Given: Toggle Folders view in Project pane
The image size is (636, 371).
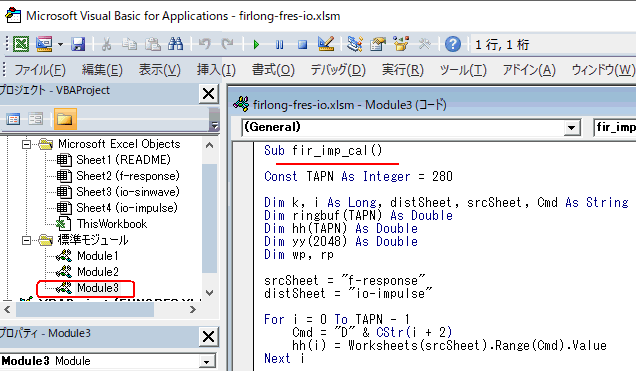Looking at the screenshot, I should click(x=65, y=119).
